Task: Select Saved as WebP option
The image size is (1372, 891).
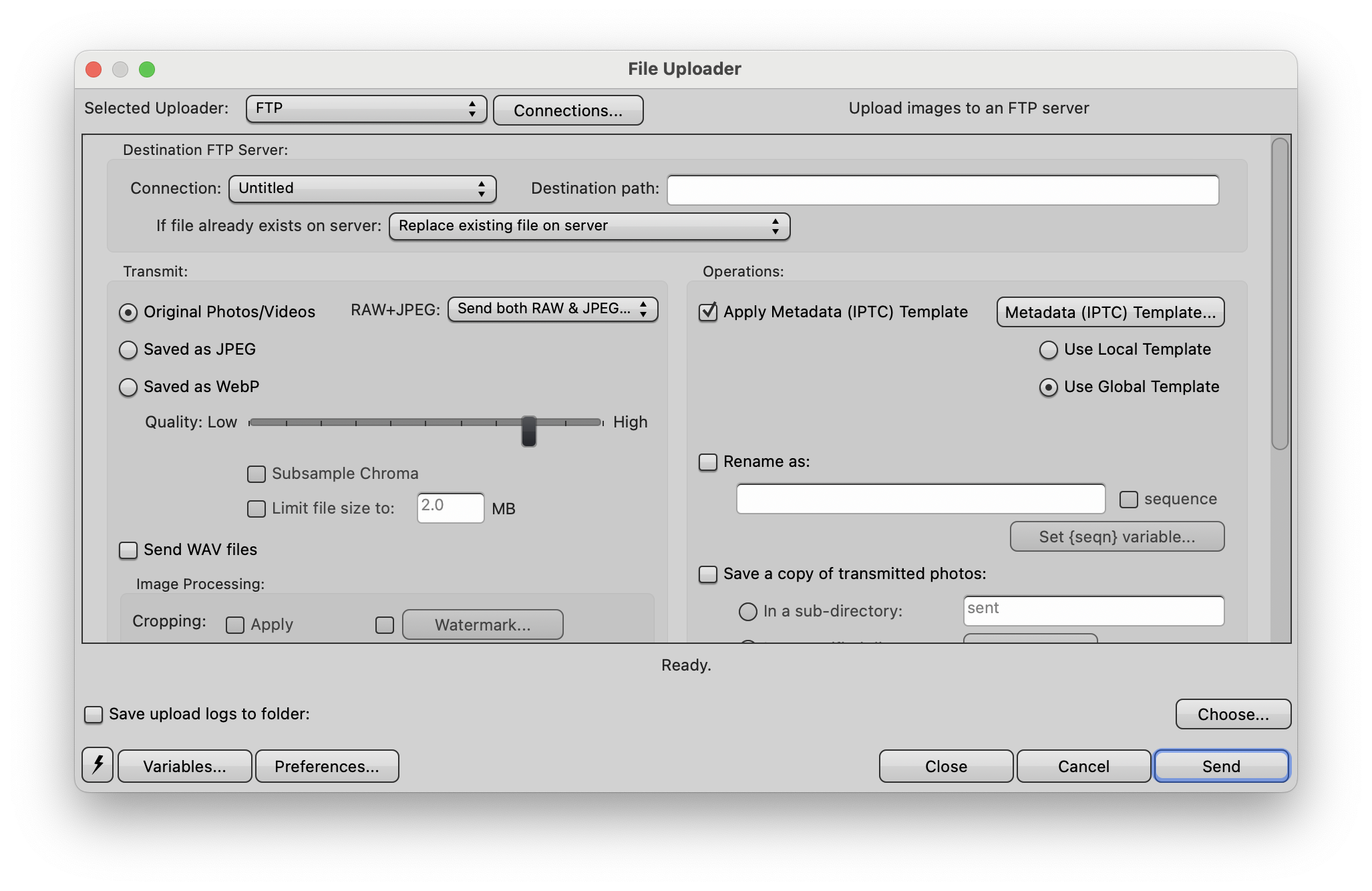Action: [x=128, y=387]
